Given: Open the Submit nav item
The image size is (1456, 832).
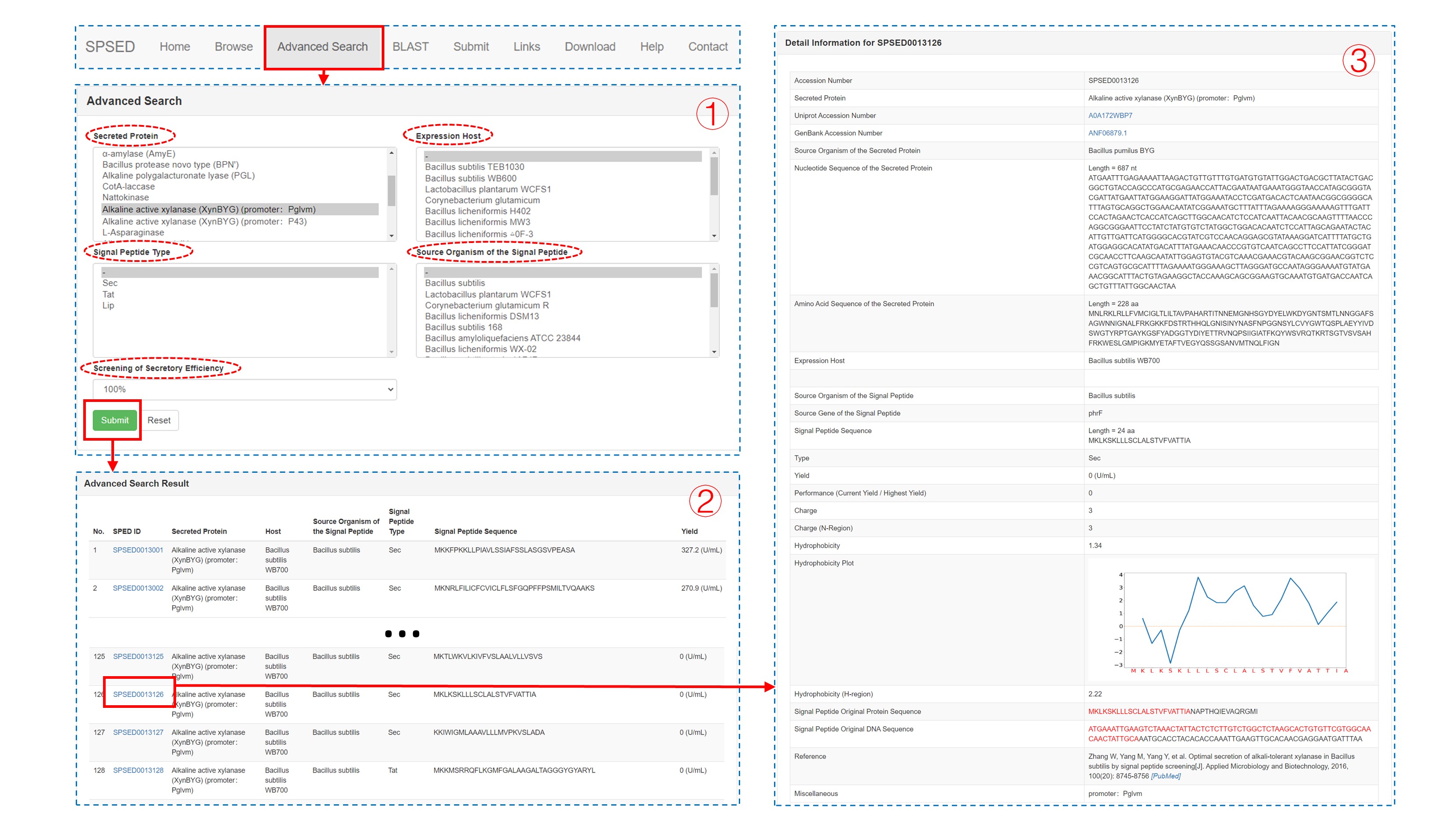Looking at the screenshot, I should pos(471,47).
